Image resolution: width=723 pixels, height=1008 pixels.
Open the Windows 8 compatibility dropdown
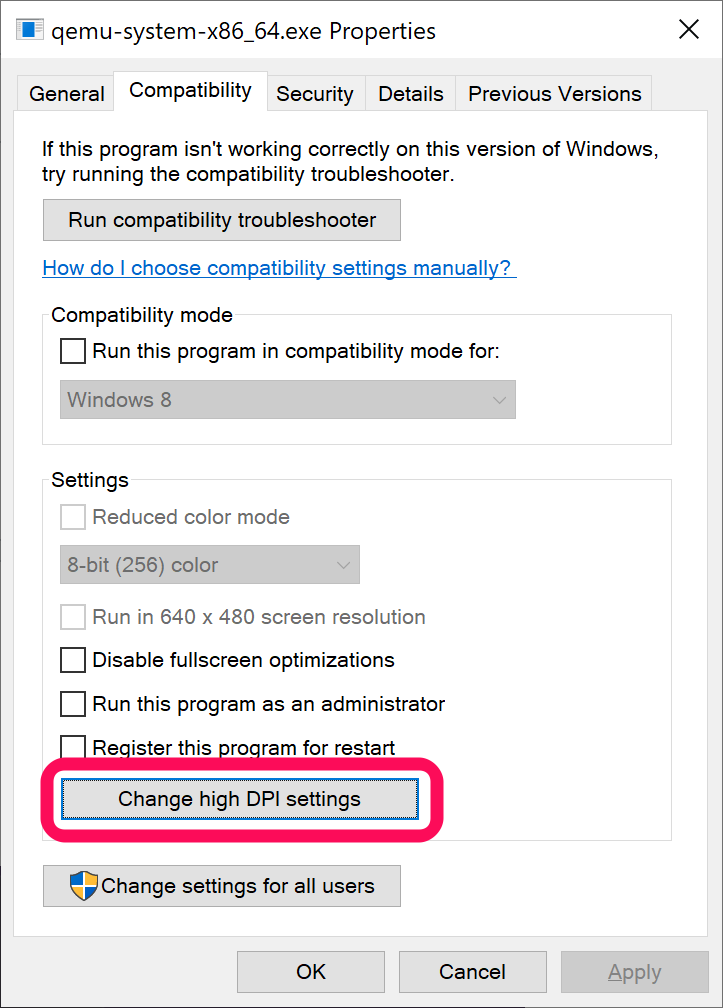pyautogui.click(x=288, y=400)
